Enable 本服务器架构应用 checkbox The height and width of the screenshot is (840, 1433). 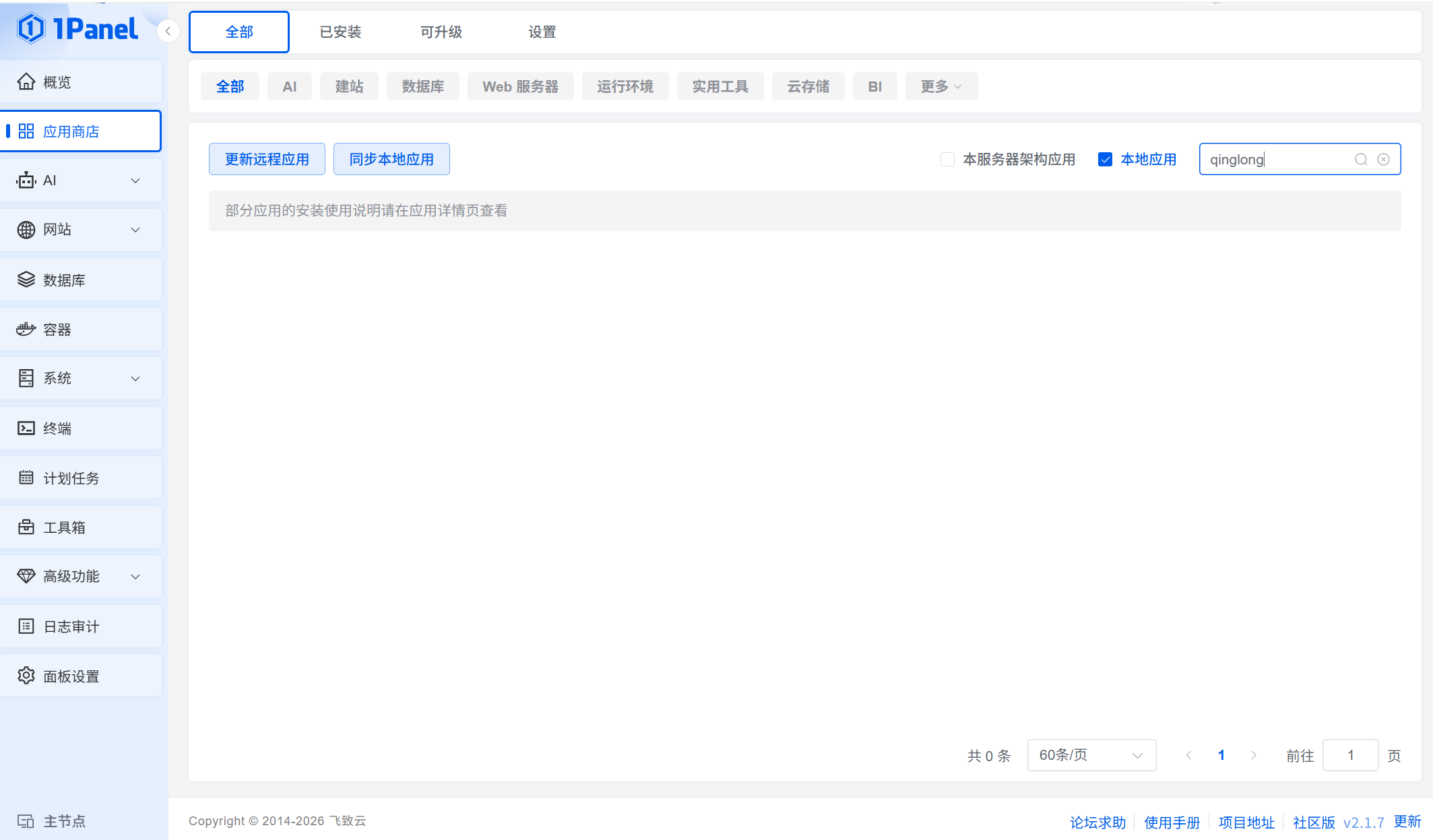click(x=947, y=160)
